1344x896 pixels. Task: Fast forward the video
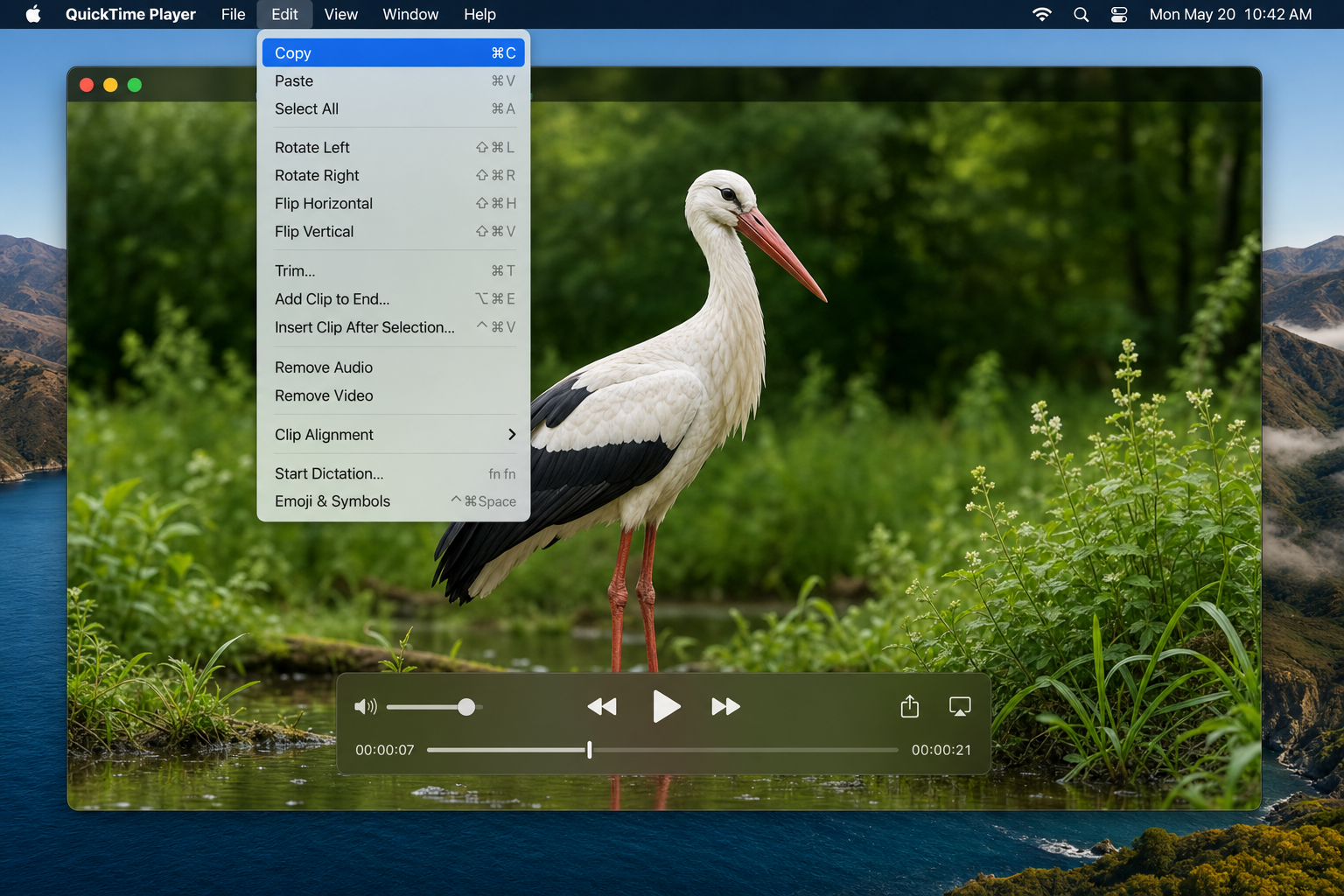click(x=725, y=706)
